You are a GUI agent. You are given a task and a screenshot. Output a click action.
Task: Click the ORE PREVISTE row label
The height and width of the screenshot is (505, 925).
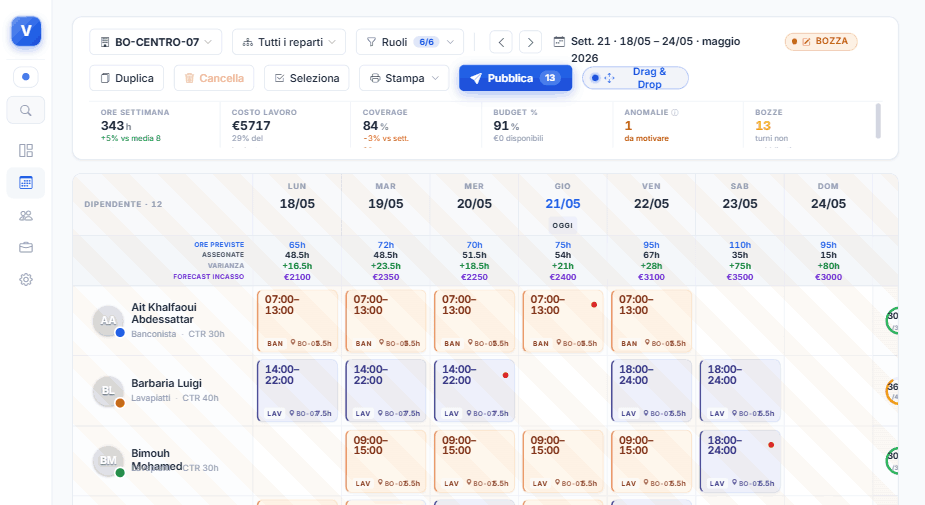coord(219,244)
